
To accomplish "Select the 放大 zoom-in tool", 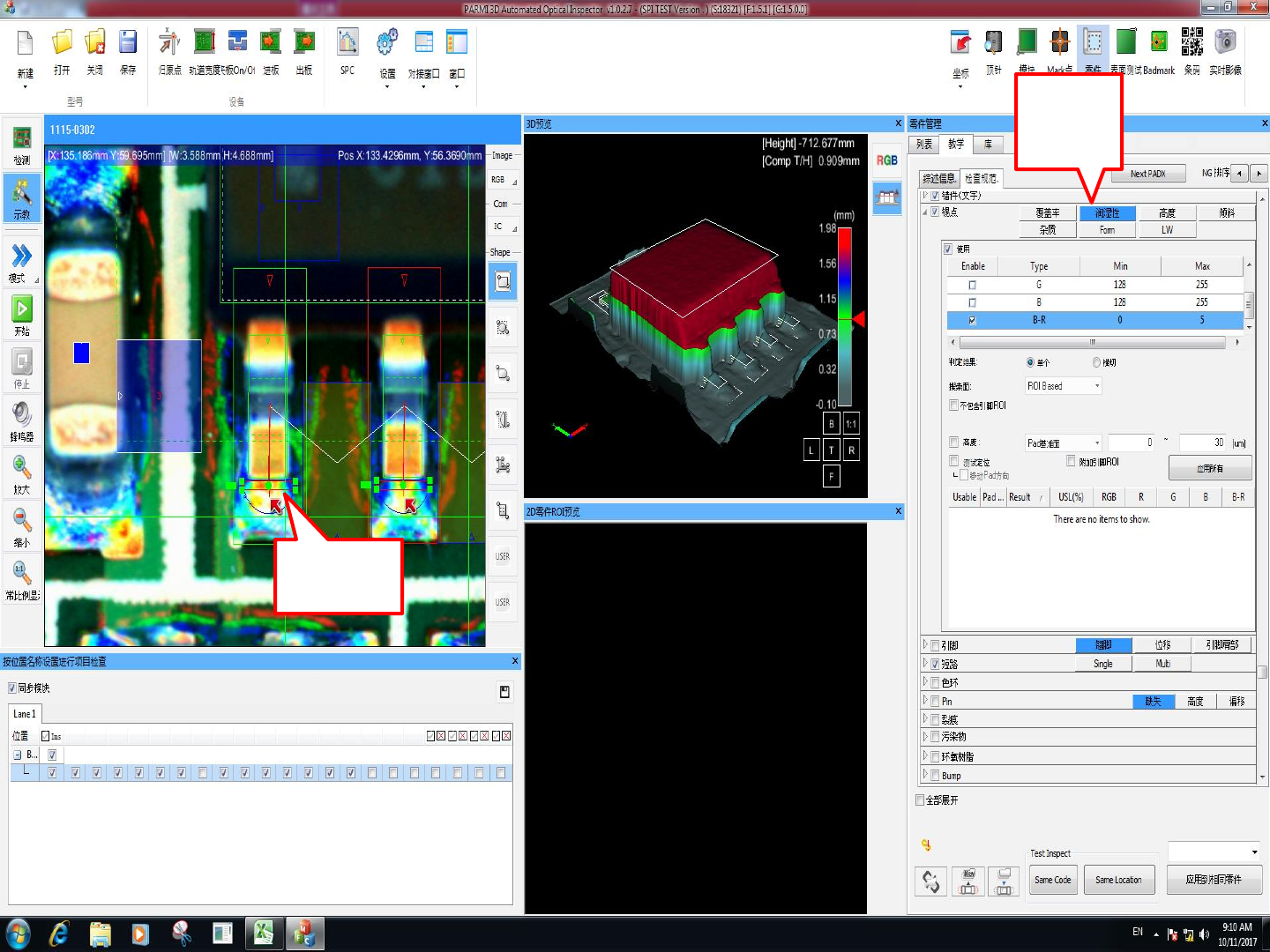I will (21, 474).
